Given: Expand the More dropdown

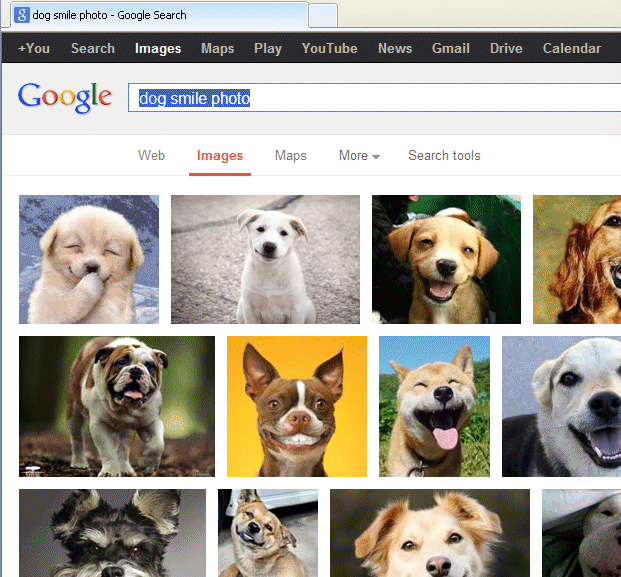Looking at the screenshot, I should click(359, 155).
